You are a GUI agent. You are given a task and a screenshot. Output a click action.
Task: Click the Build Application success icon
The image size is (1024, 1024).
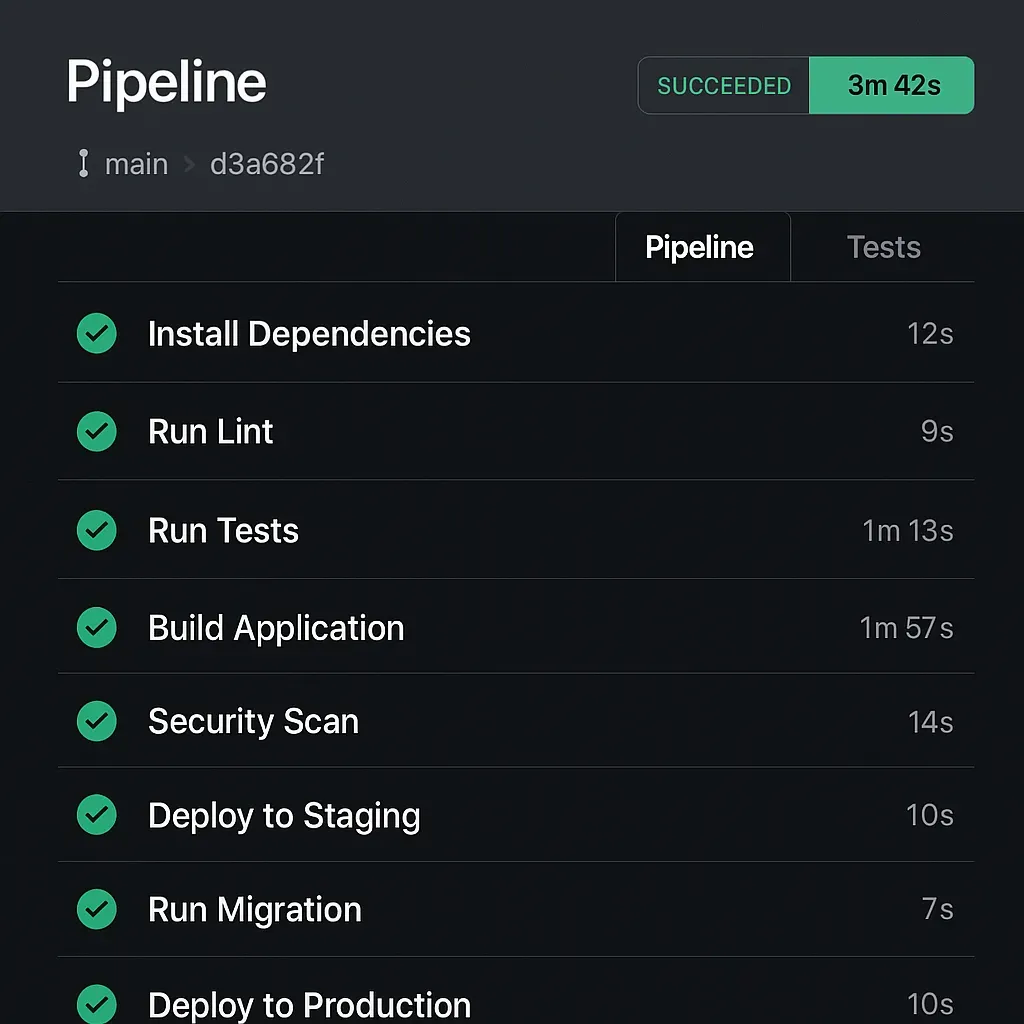97,628
